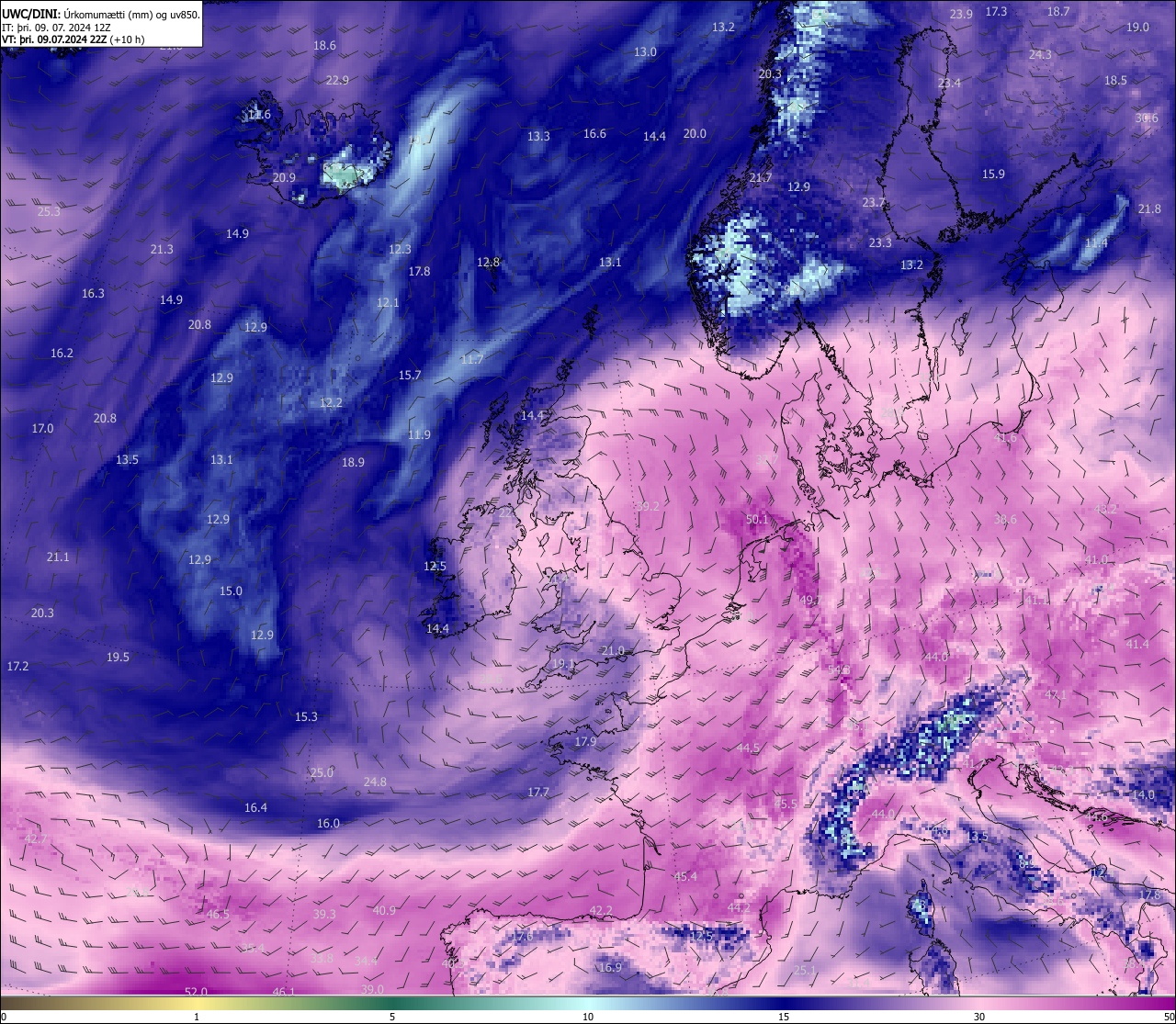
Task: Click the 19.0 value in the top right
Action: (1137, 28)
